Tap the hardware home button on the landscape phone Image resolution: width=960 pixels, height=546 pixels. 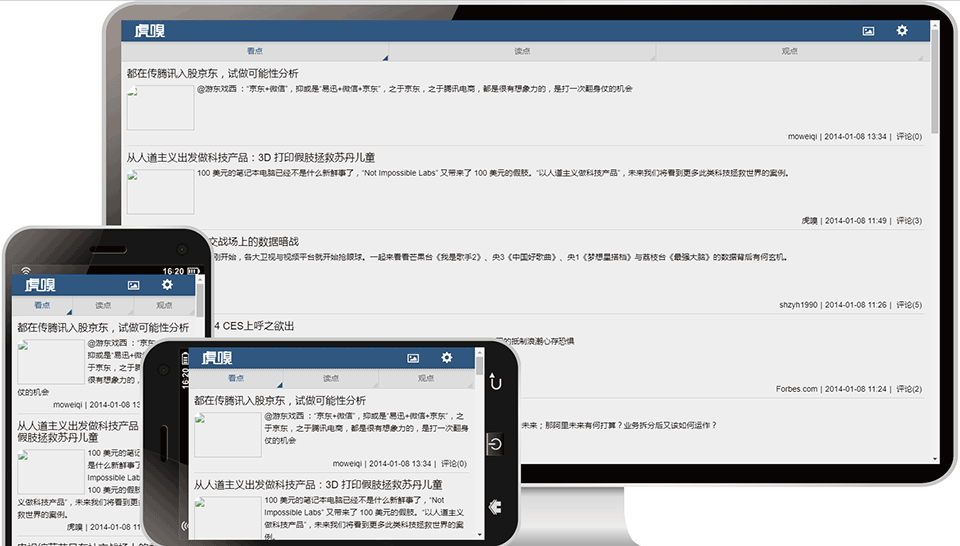[495, 444]
